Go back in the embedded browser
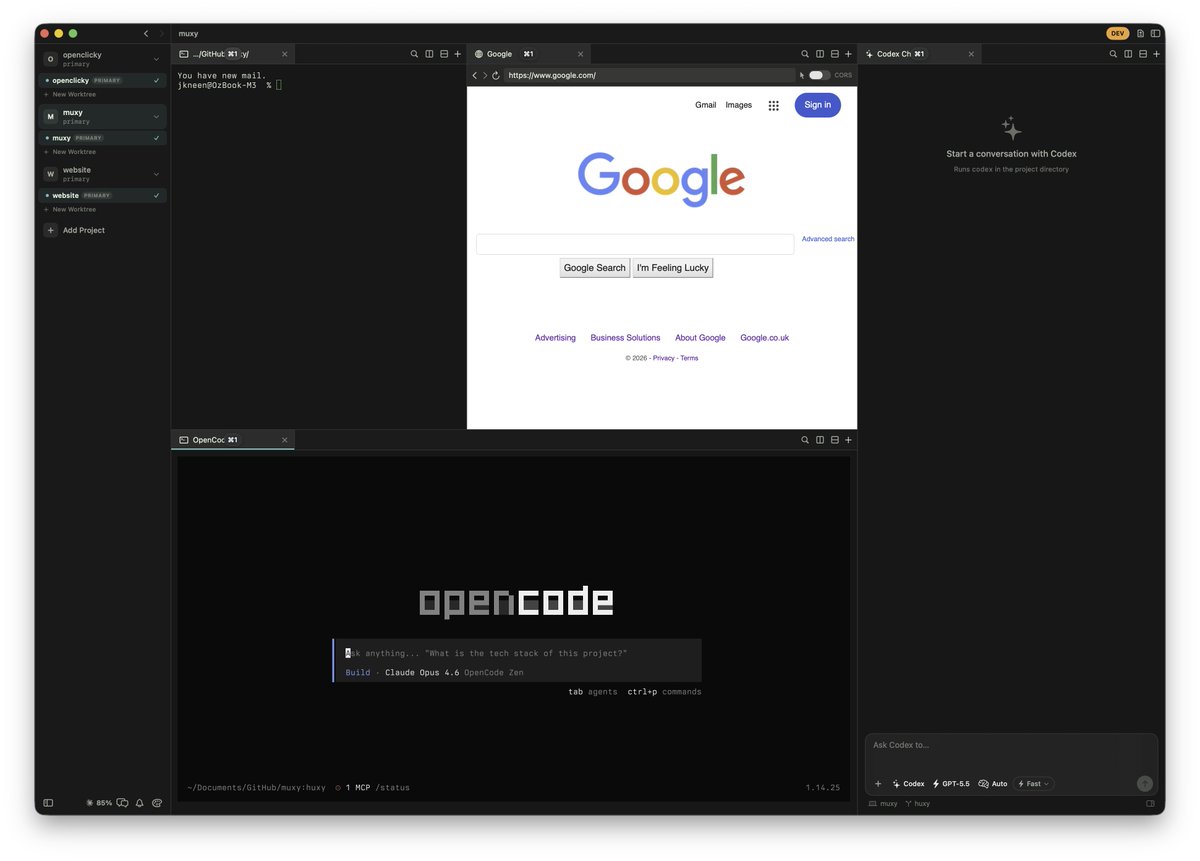1200x861 pixels. pos(475,75)
